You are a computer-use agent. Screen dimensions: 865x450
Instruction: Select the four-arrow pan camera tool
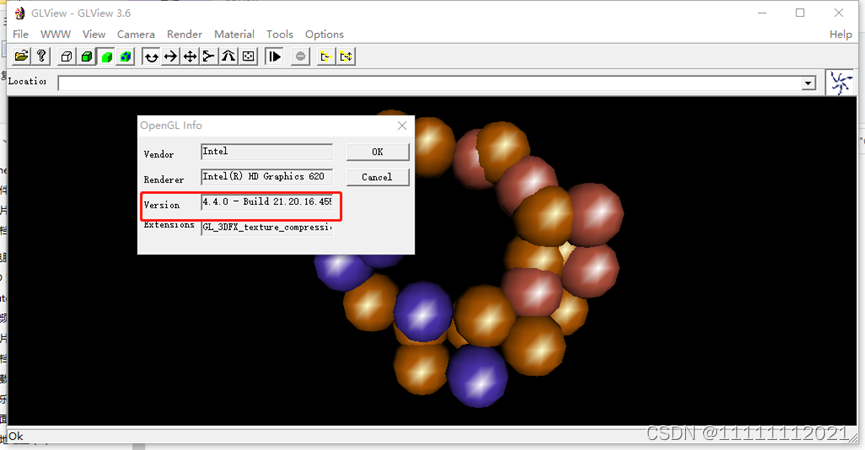pos(190,57)
